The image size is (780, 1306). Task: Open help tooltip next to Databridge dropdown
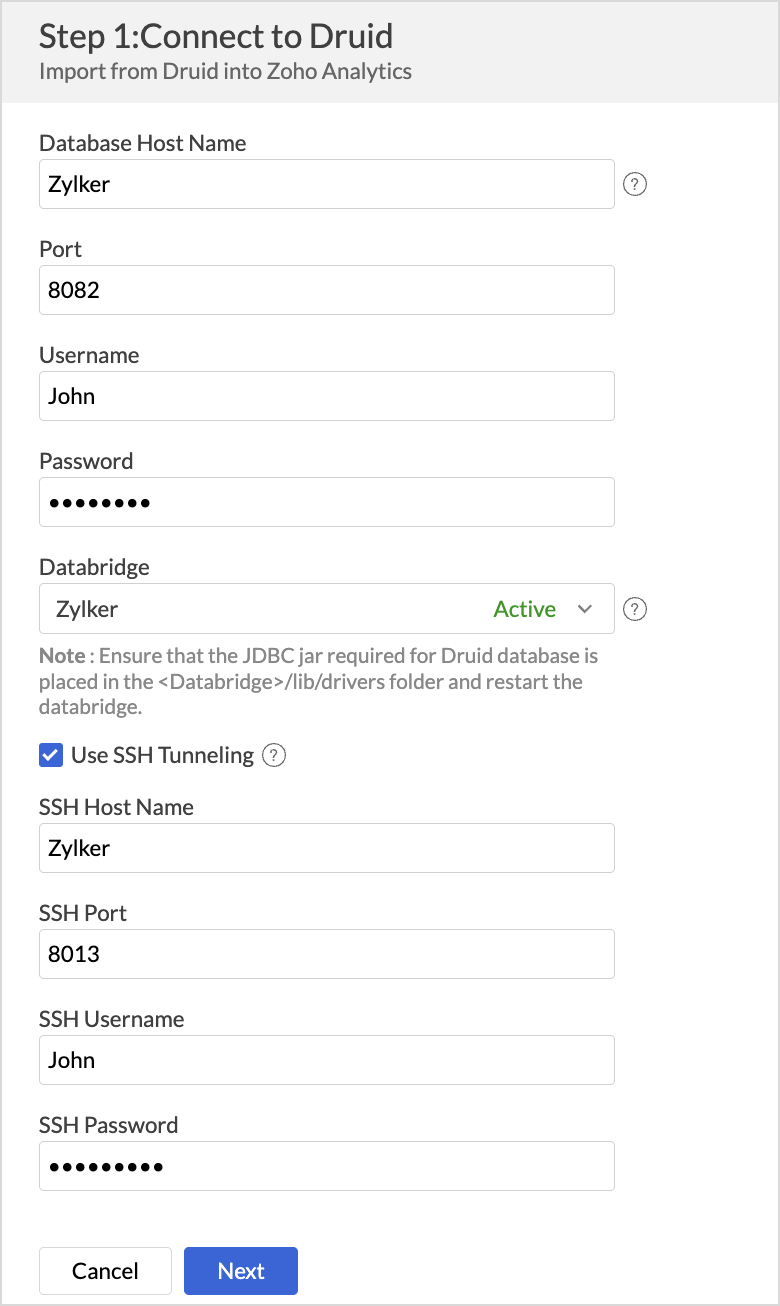[x=635, y=609]
